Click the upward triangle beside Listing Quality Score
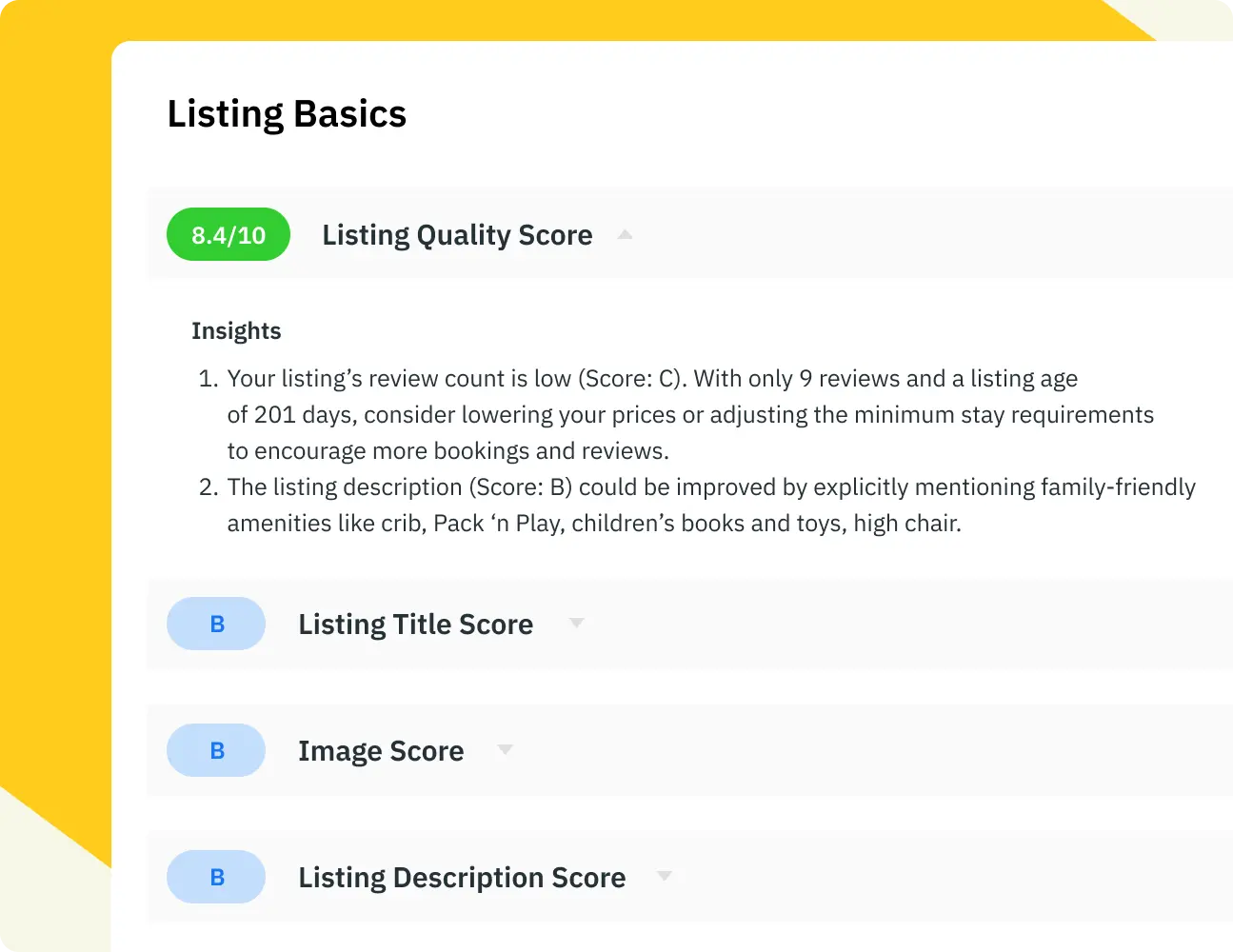Screen dimensions: 1233x952 tap(625, 234)
